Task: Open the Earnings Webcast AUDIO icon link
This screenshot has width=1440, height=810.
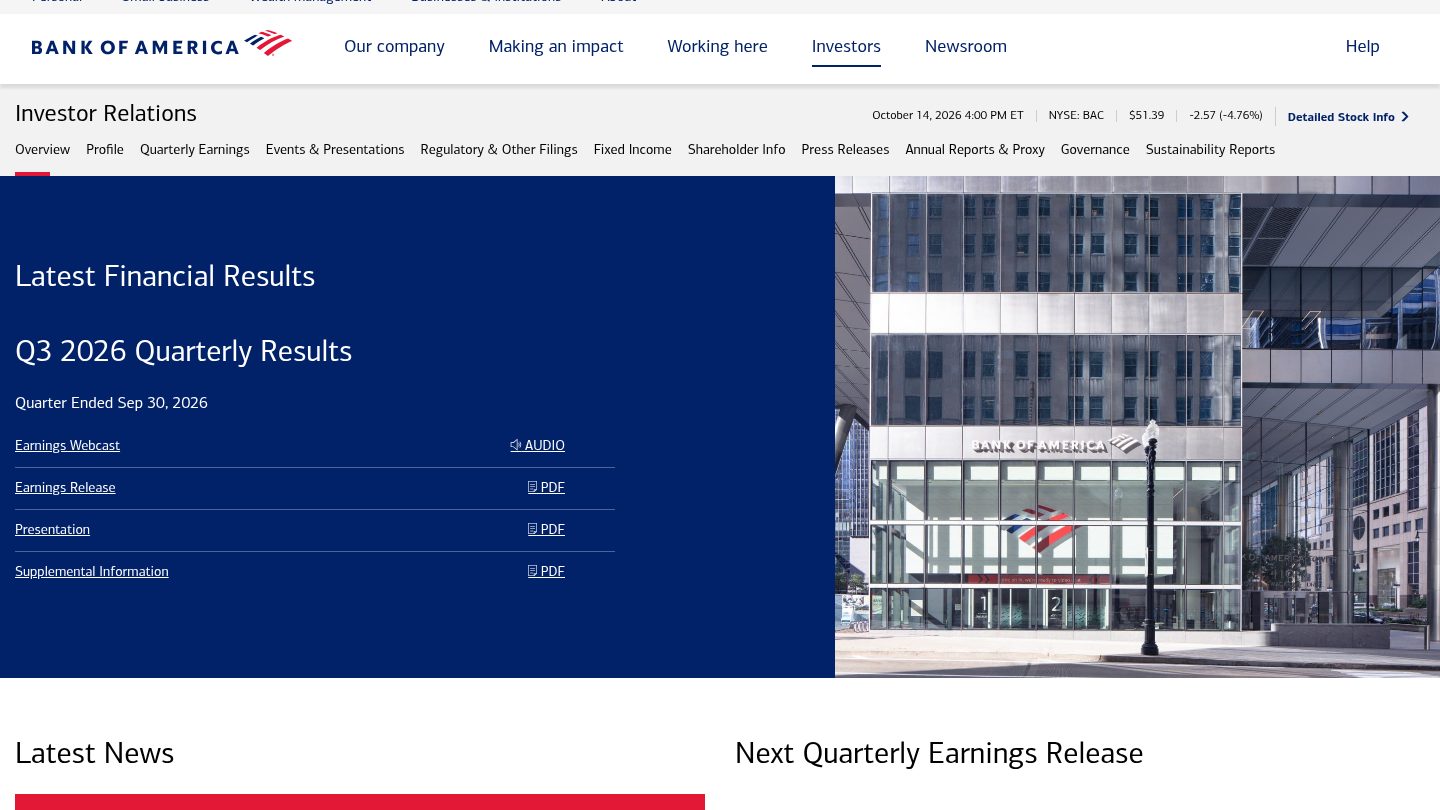Action: (516, 445)
